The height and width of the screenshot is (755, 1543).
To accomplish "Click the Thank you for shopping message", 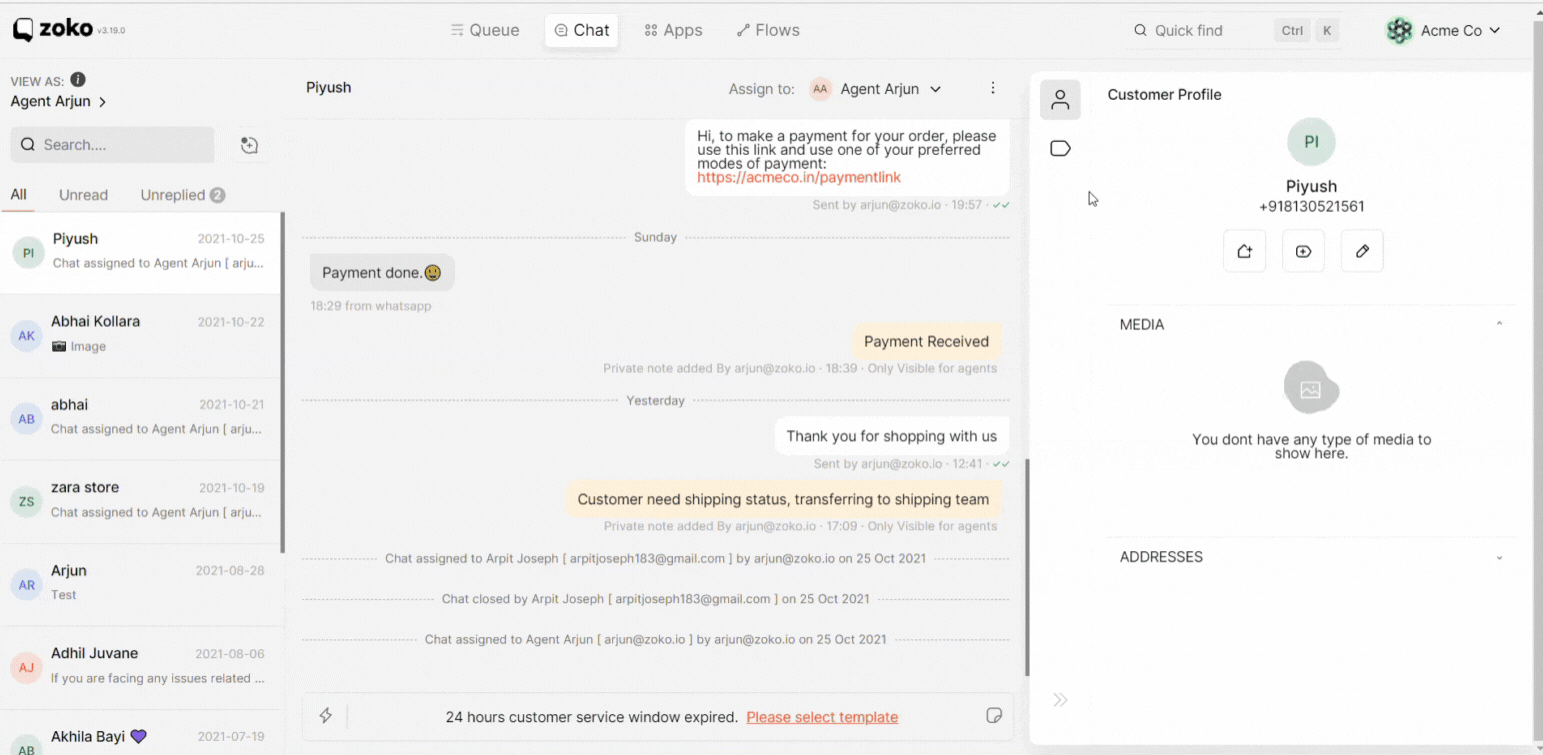I will coord(891,436).
